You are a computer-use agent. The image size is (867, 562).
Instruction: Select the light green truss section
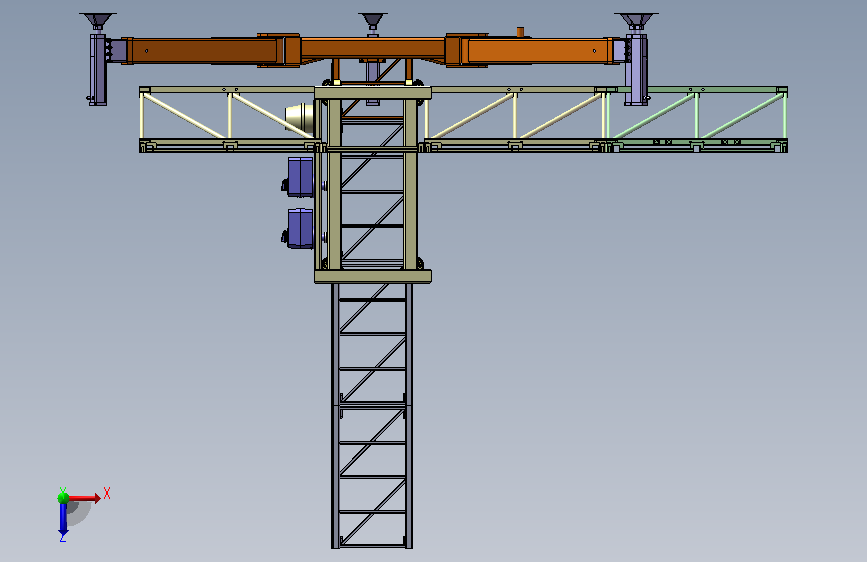(697, 118)
